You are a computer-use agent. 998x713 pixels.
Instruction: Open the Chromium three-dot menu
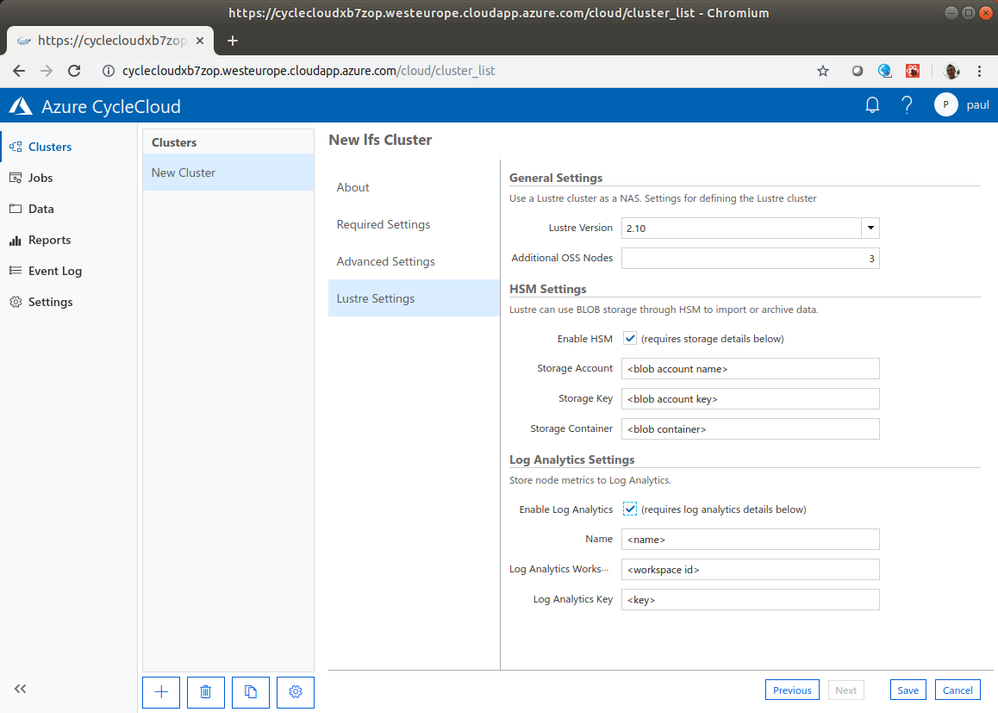click(980, 71)
